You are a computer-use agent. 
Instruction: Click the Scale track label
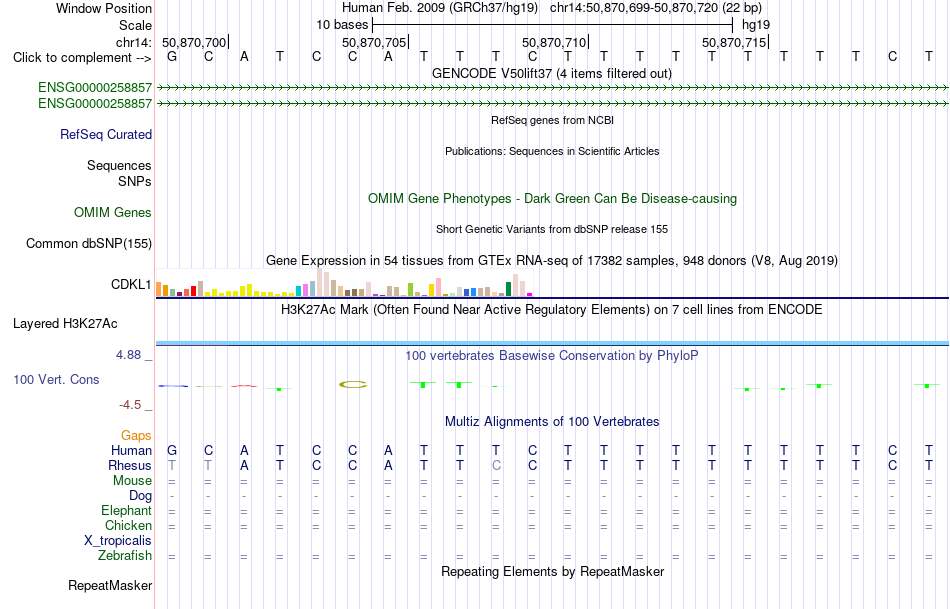click(x=135, y=25)
